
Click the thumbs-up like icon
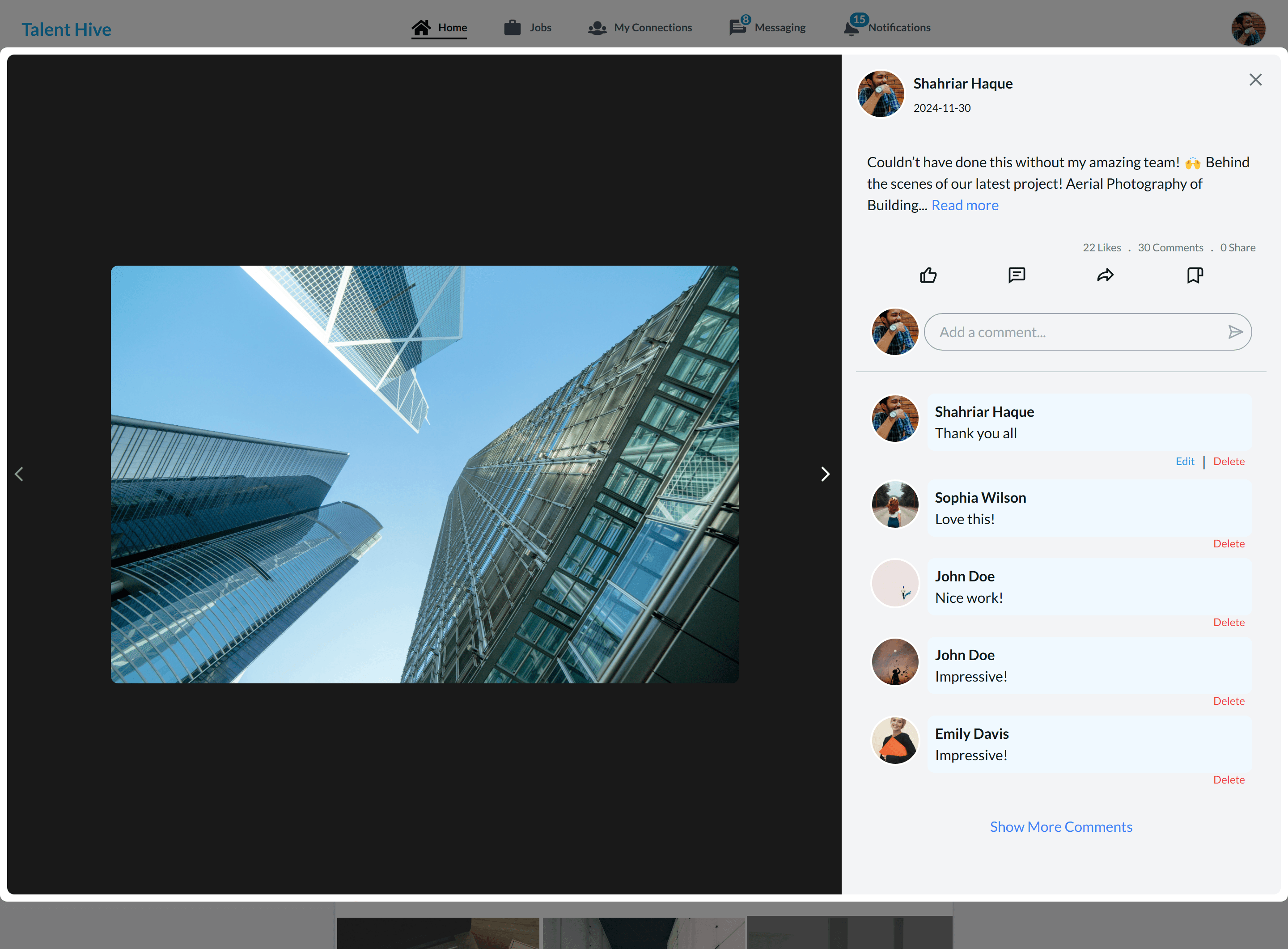click(x=928, y=275)
